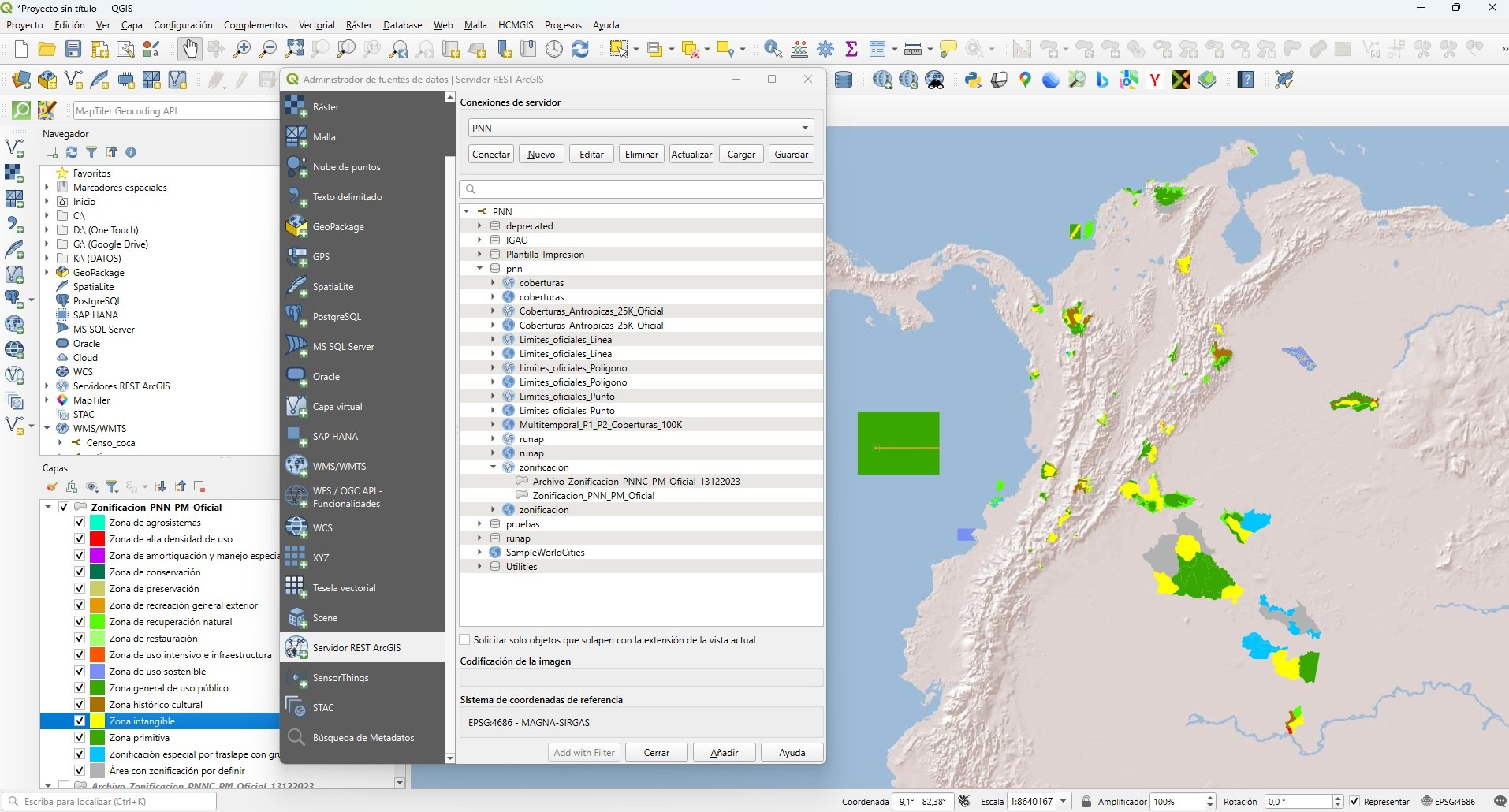
Task: Open the Proyecto menu
Action: click(24, 25)
